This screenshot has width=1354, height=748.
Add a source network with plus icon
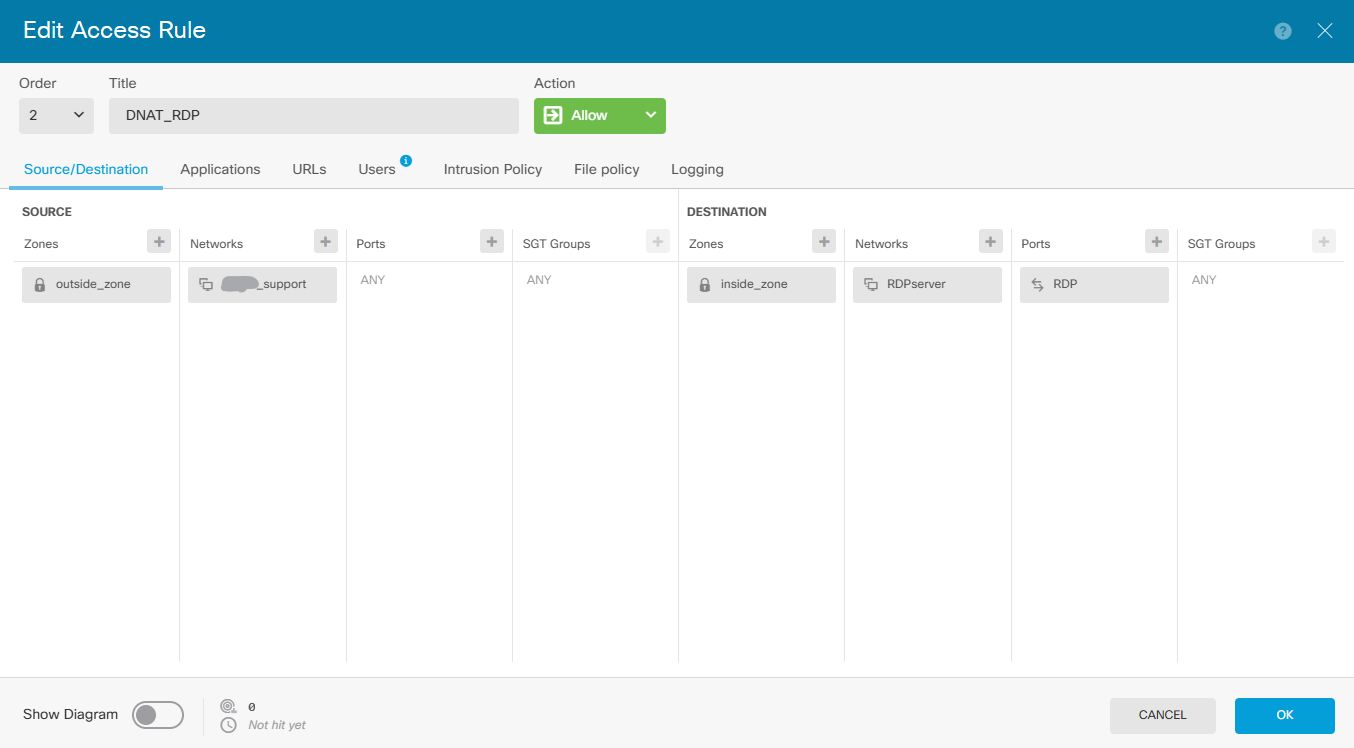click(x=325, y=241)
